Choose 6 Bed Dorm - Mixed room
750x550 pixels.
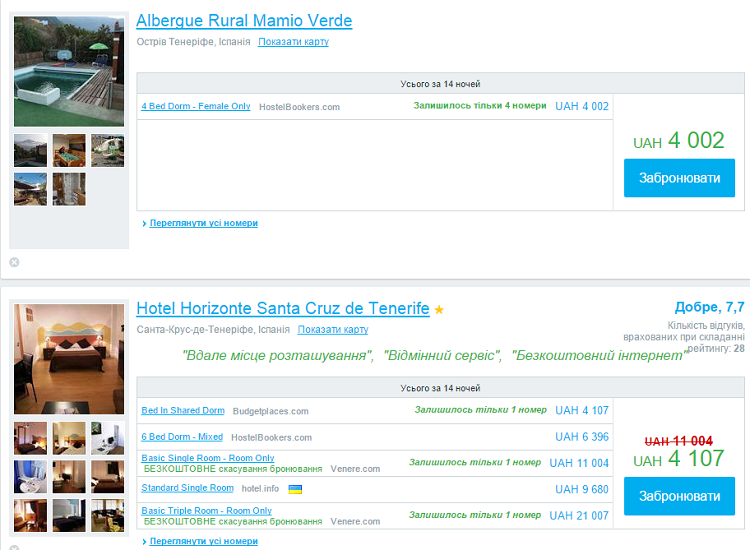182,437
